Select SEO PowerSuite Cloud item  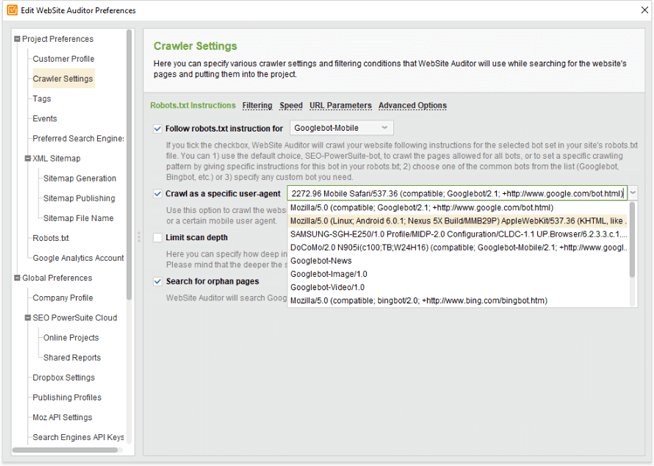coord(75,317)
